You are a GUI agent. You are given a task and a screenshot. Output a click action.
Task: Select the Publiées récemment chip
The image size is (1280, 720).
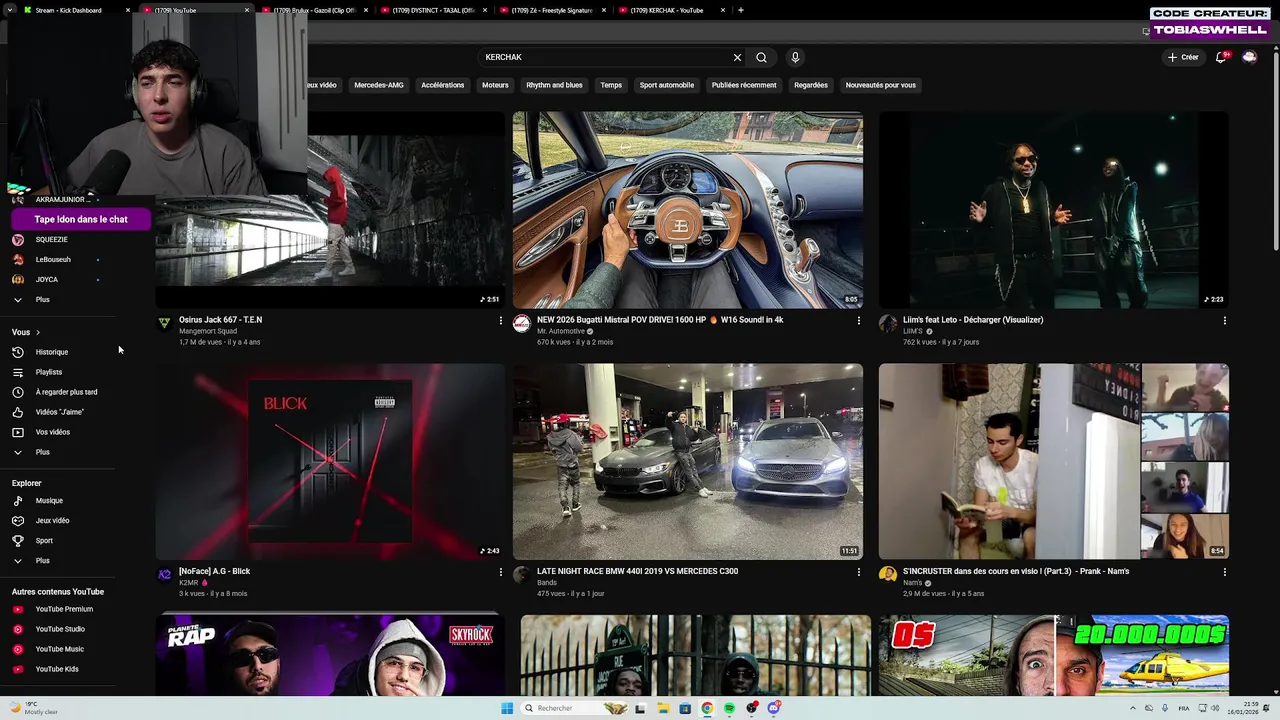tap(744, 85)
